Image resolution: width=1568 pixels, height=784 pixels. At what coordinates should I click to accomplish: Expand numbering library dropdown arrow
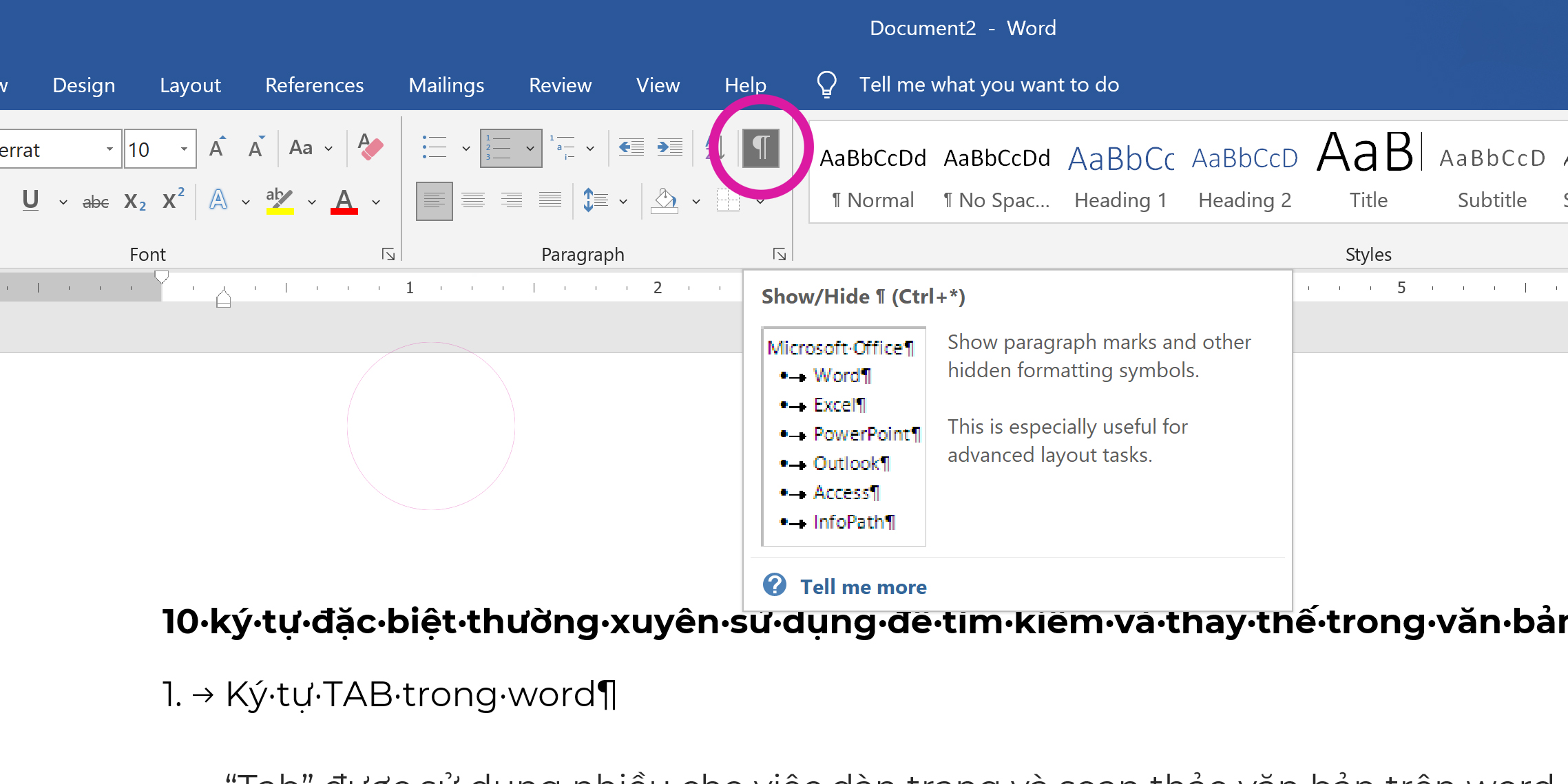click(x=530, y=149)
